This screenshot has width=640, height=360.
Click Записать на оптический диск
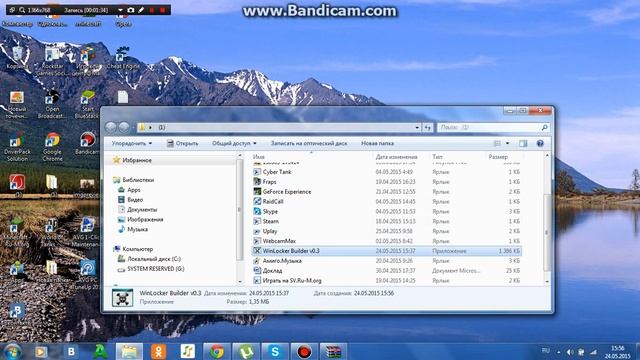309,143
